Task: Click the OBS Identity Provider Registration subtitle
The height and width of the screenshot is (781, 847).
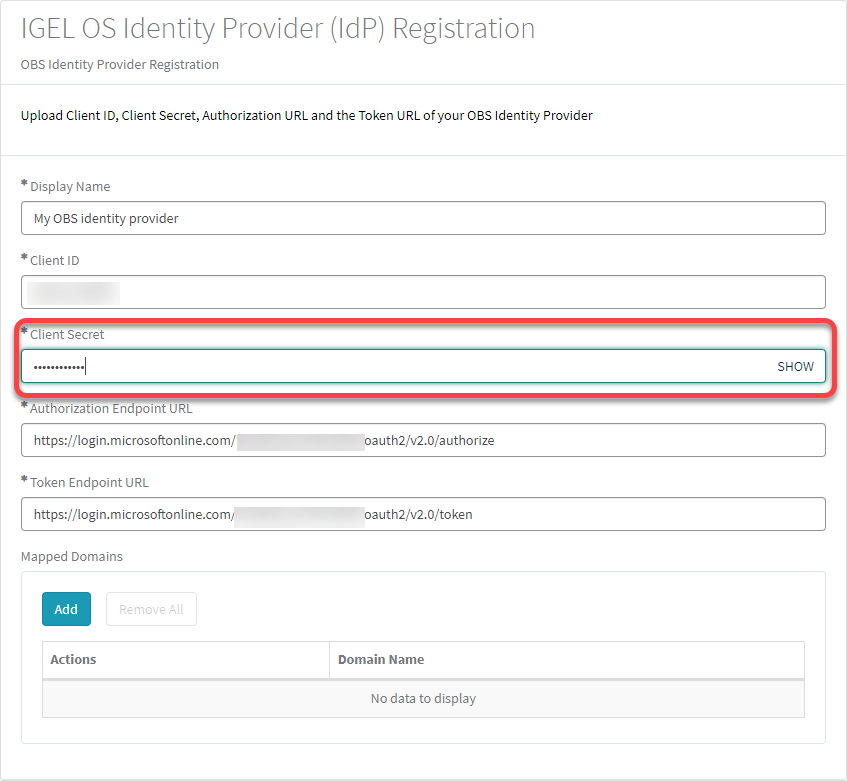Action: 120,64
